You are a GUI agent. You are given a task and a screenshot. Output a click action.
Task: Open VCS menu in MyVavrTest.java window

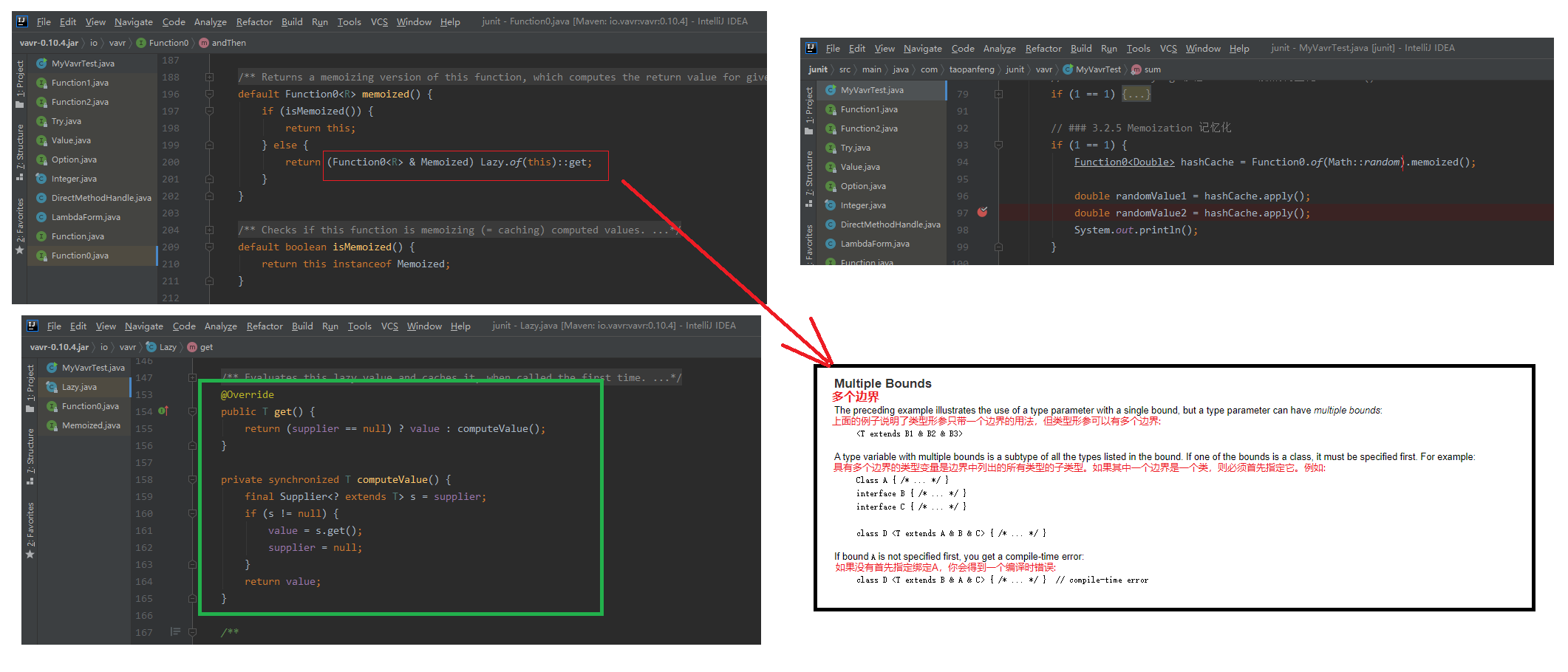(x=1168, y=49)
